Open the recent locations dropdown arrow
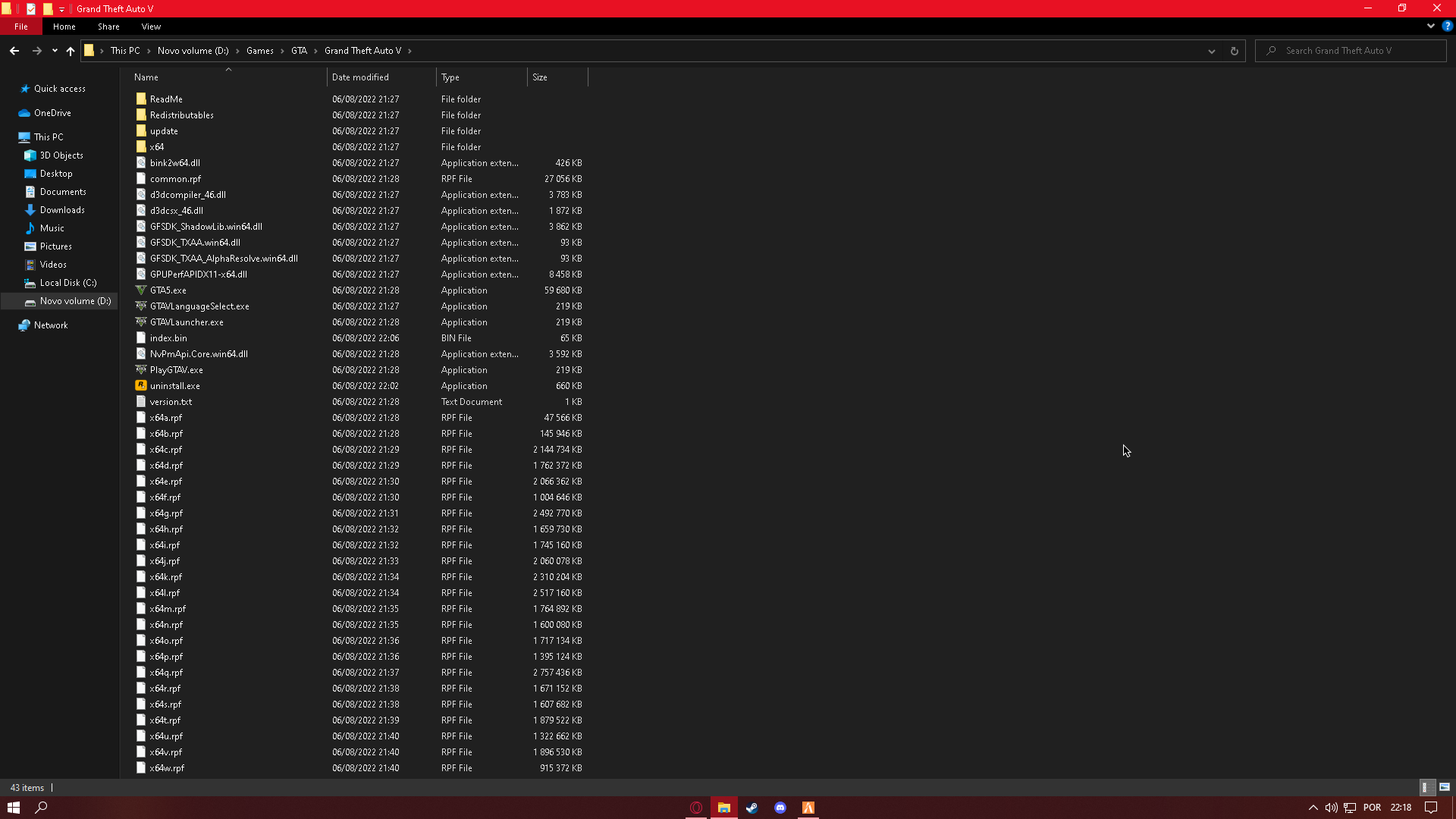1456x819 pixels. [55, 51]
